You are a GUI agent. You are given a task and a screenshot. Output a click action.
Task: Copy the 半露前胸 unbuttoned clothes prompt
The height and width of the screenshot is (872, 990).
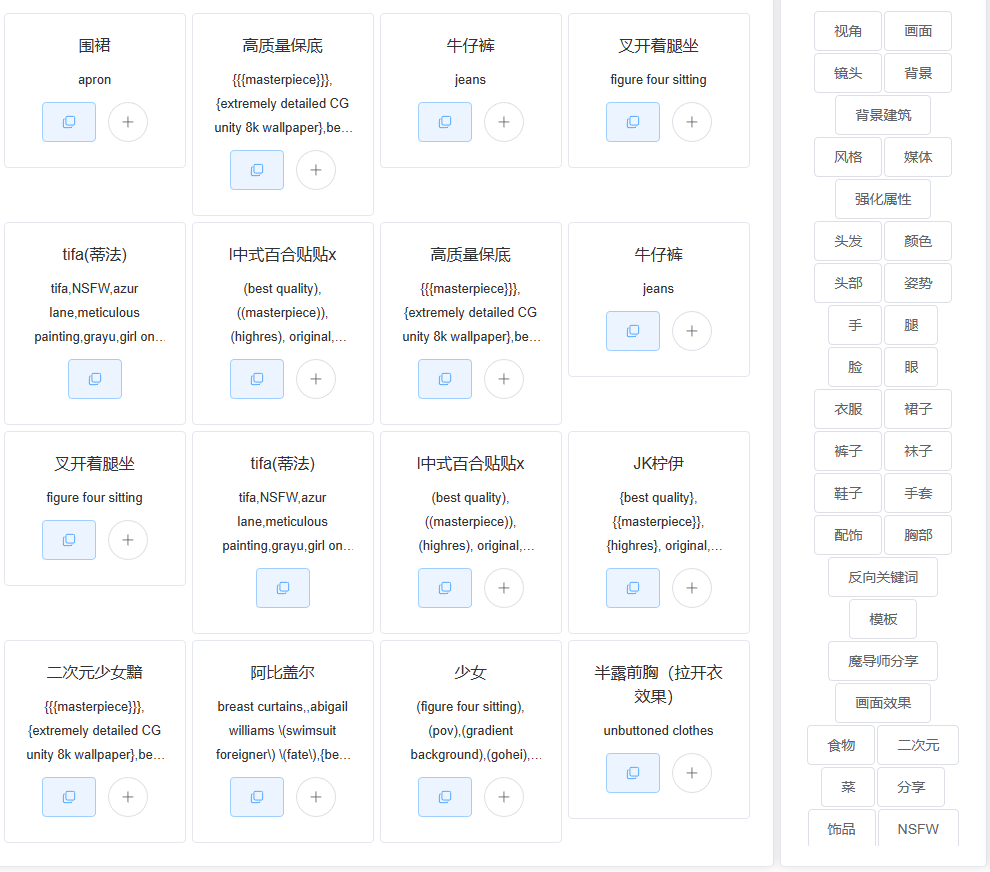tap(633, 772)
